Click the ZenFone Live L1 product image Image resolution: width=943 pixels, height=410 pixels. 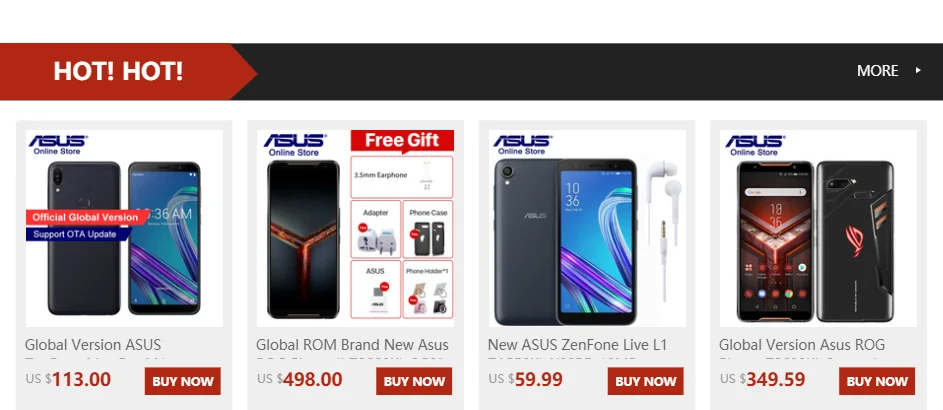point(587,228)
